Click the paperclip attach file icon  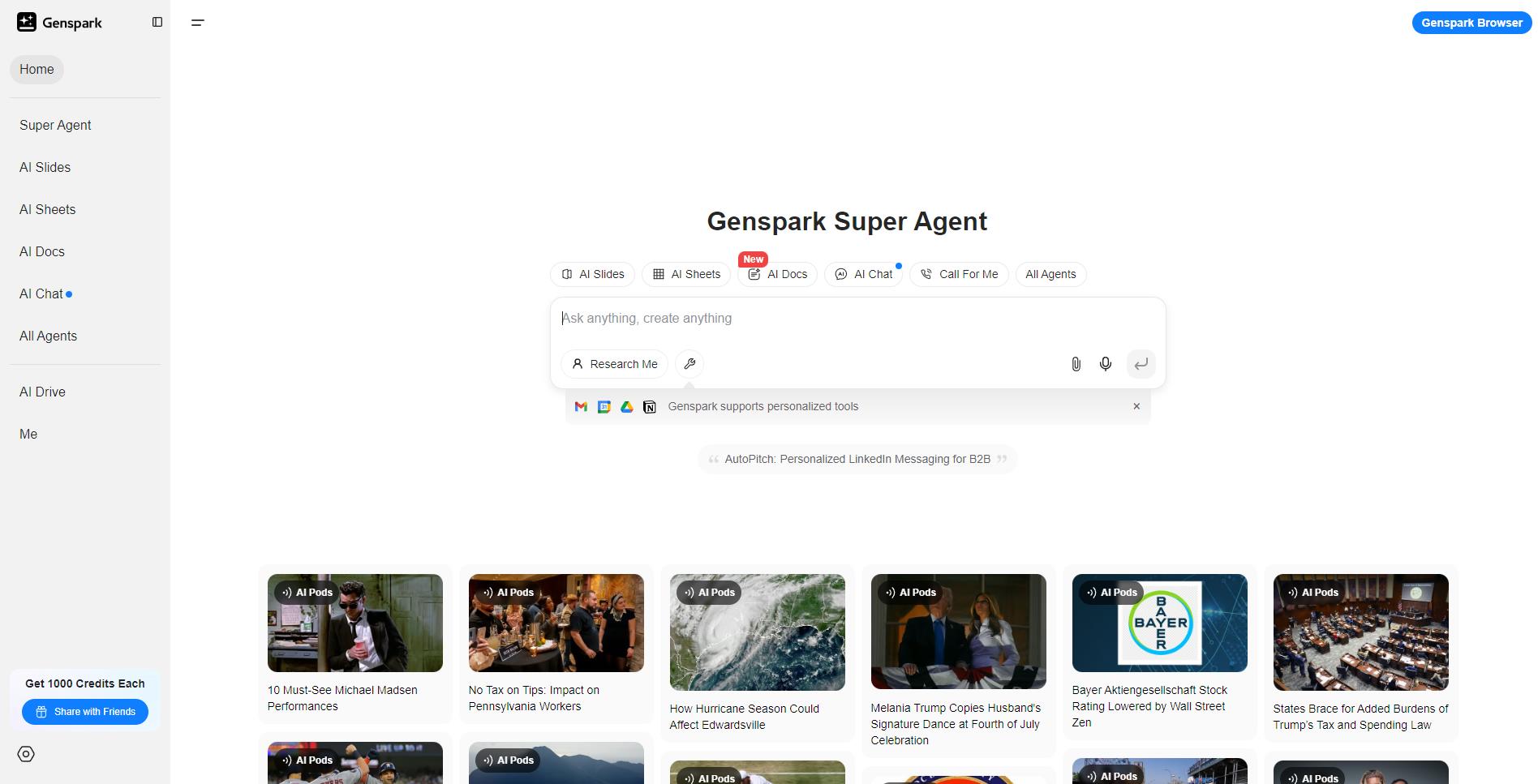point(1076,364)
